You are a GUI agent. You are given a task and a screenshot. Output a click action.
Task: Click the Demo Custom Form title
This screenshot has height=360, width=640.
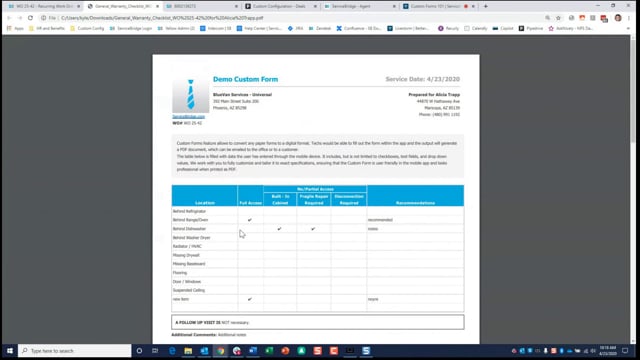tap(245, 79)
